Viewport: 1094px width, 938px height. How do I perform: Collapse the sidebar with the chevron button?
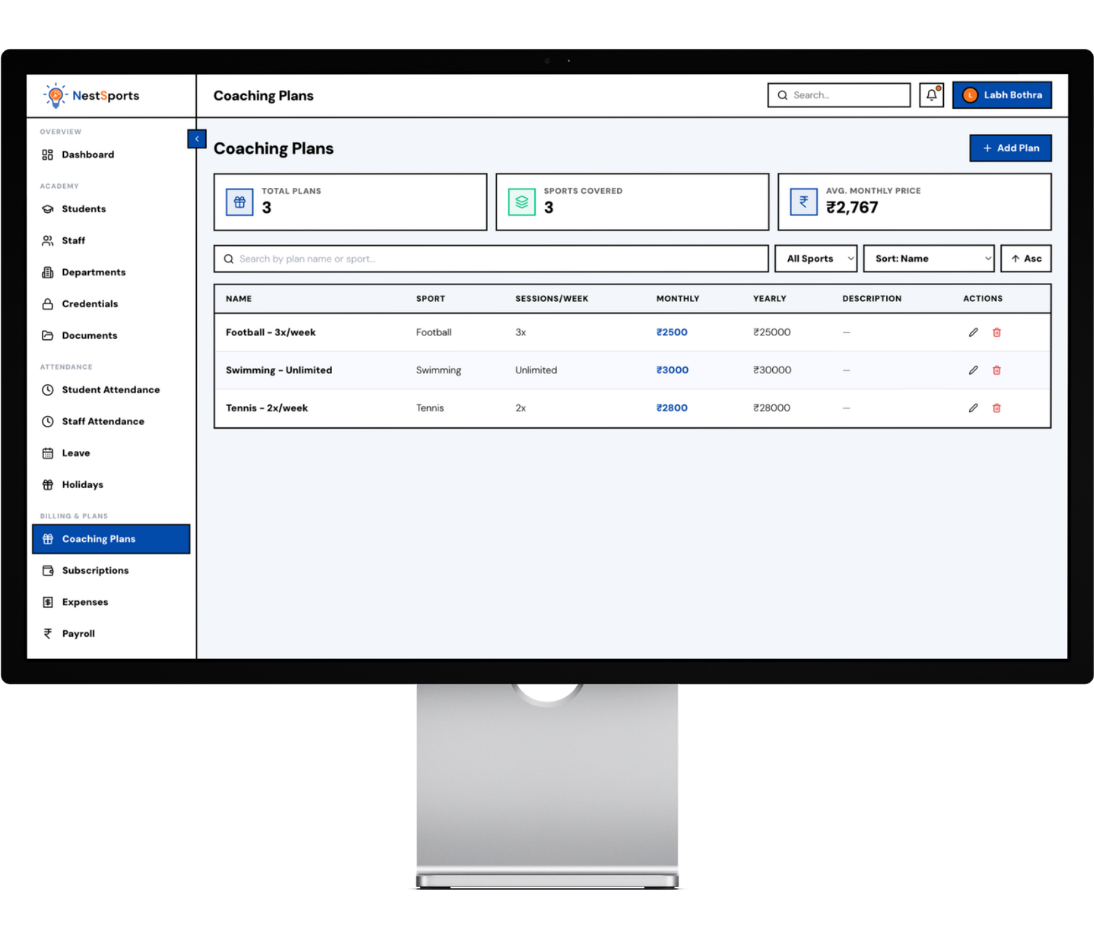pos(197,139)
